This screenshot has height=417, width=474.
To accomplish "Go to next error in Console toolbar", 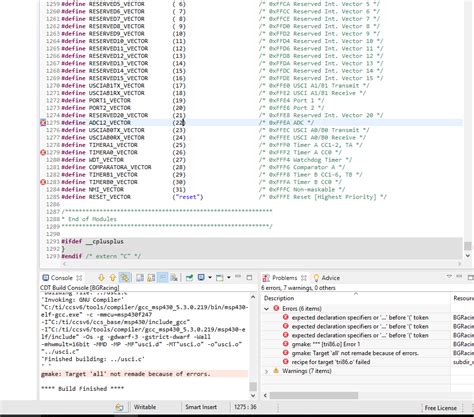I will (x=101, y=277).
